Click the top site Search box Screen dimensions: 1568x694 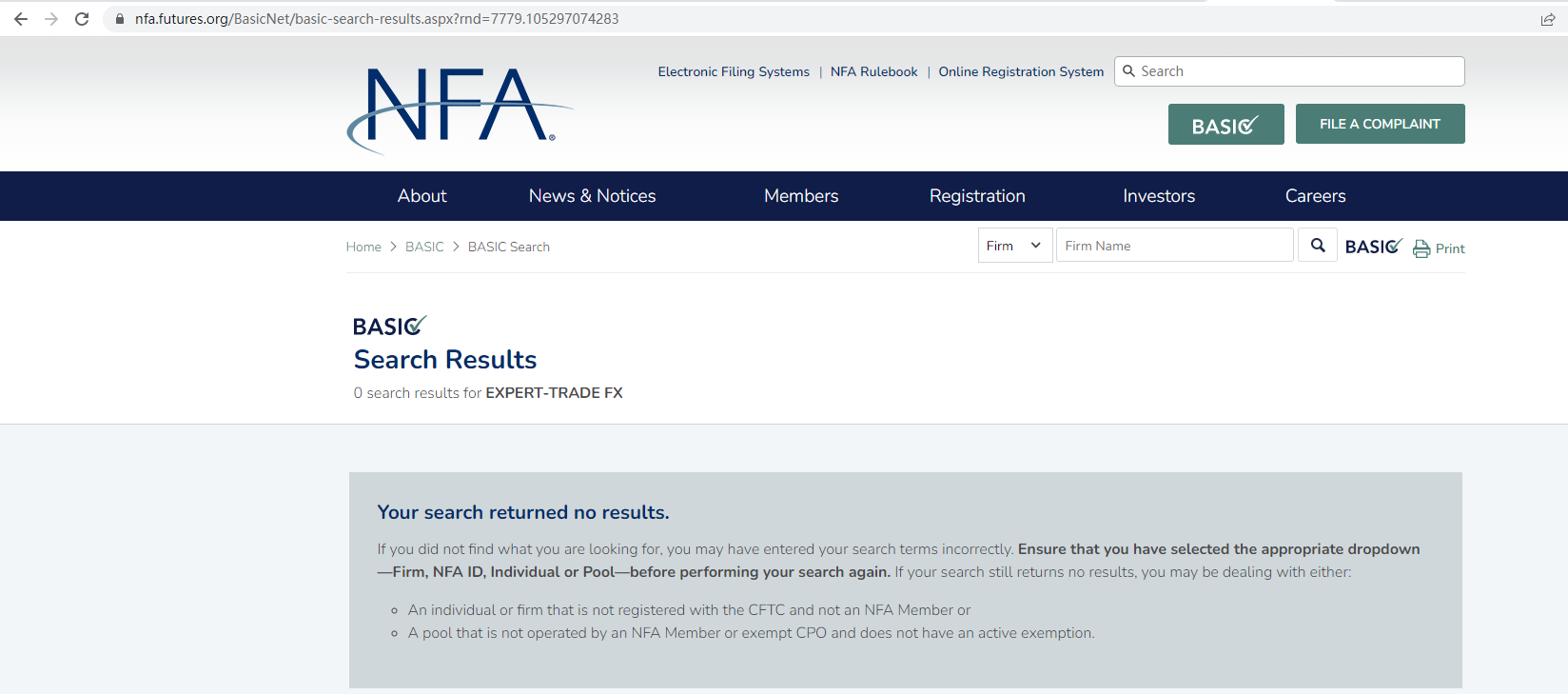coord(1294,71)
